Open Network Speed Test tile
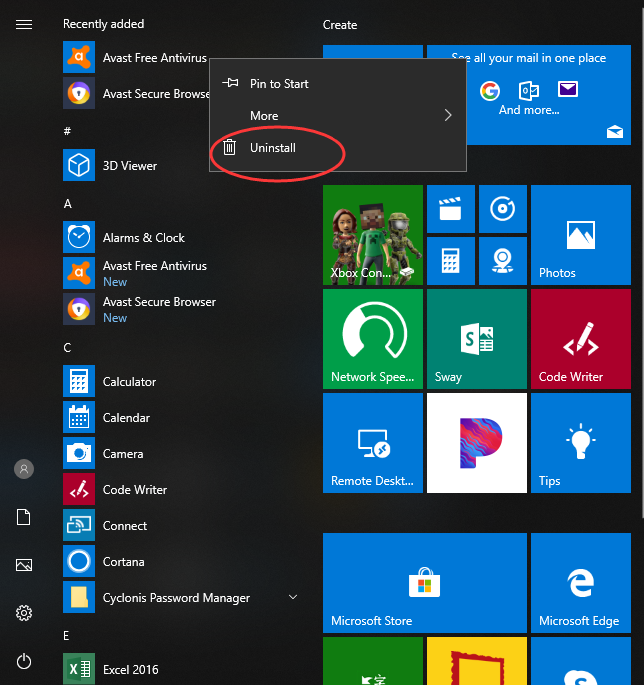This screenshot has width=644, height=685. click(x=373, y=339)
